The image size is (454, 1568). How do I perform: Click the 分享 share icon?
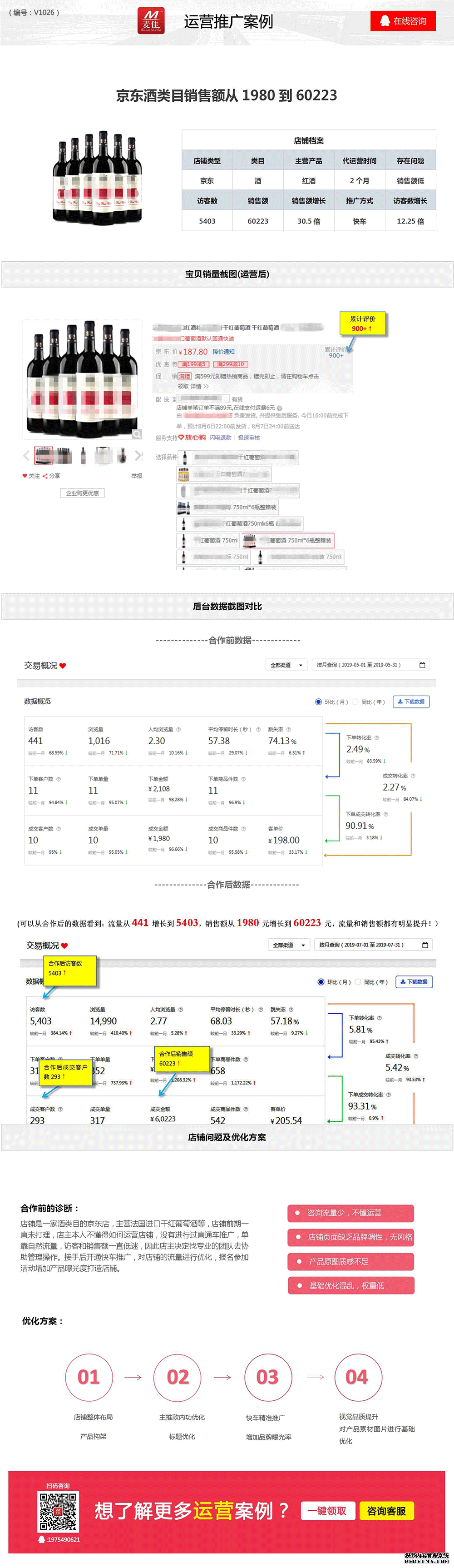45,476
